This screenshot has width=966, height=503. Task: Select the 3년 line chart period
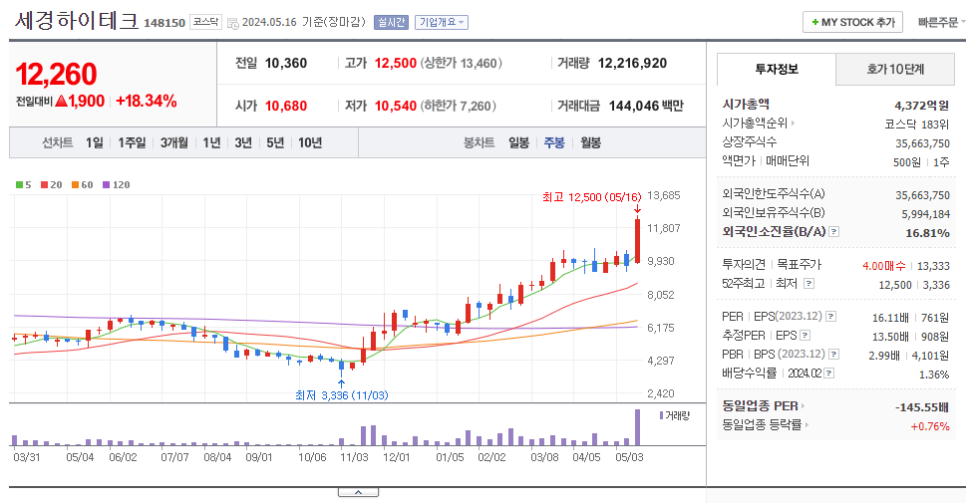click(243, 143)
